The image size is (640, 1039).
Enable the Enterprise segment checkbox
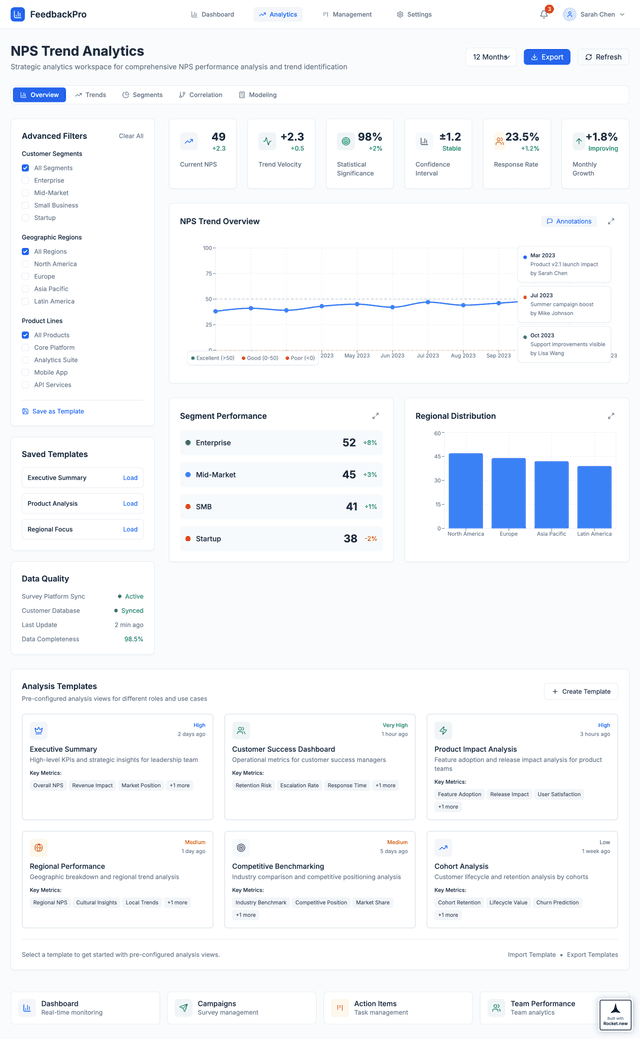point(26,181)
